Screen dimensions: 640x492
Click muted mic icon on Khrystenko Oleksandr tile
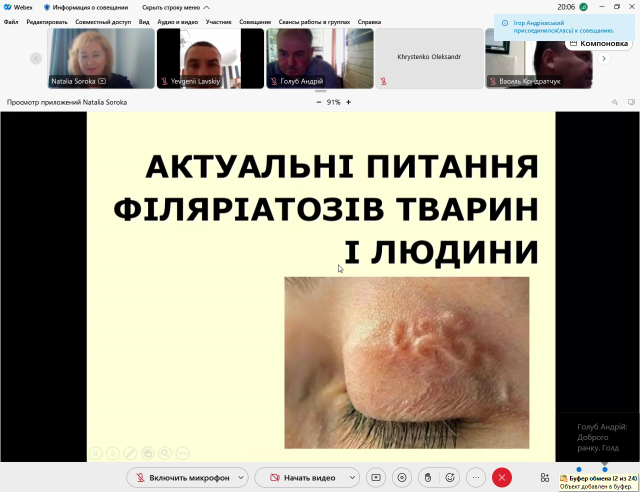point(383,81)
